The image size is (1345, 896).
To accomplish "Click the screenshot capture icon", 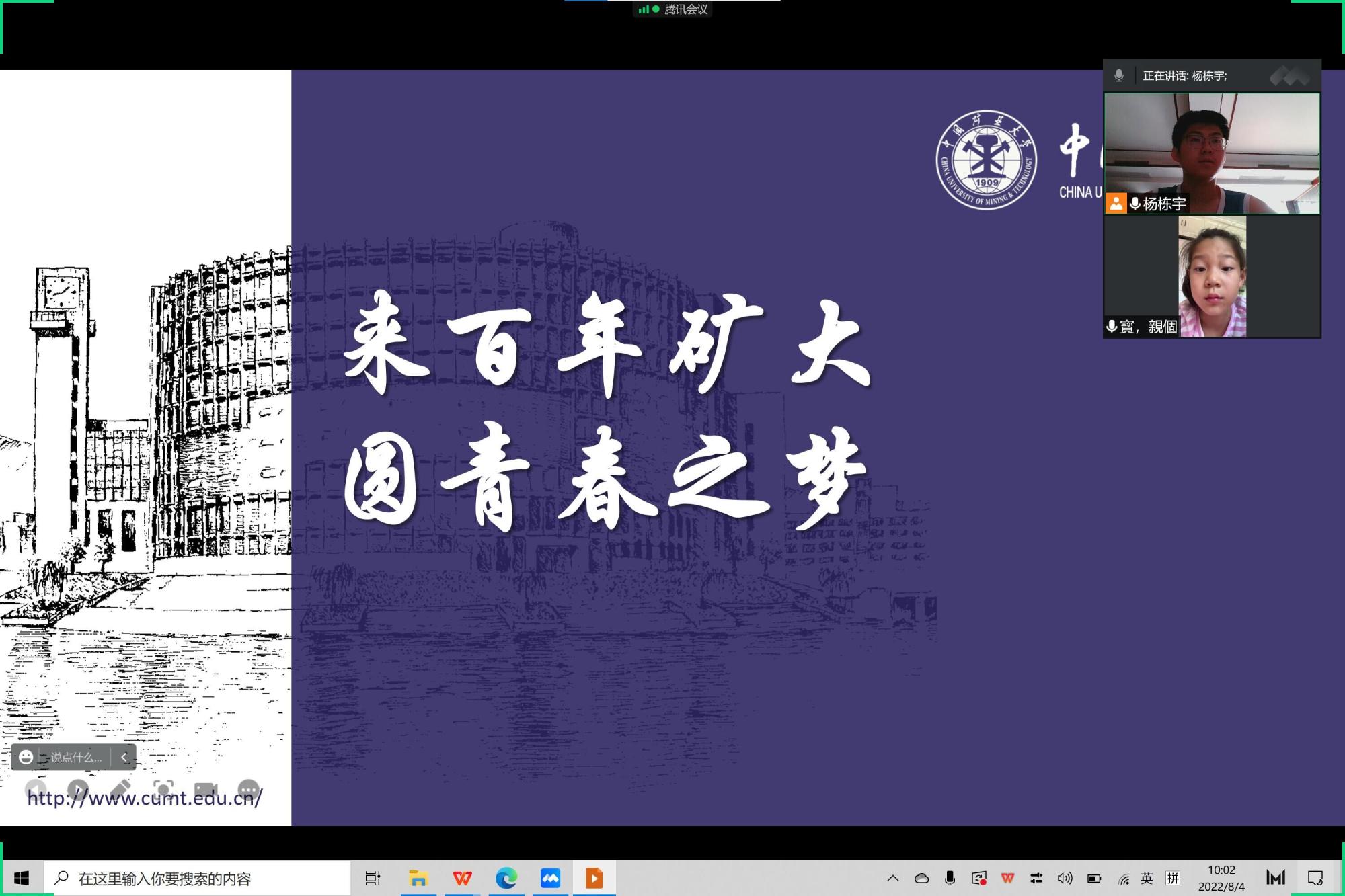I will [x=163, y=790].
